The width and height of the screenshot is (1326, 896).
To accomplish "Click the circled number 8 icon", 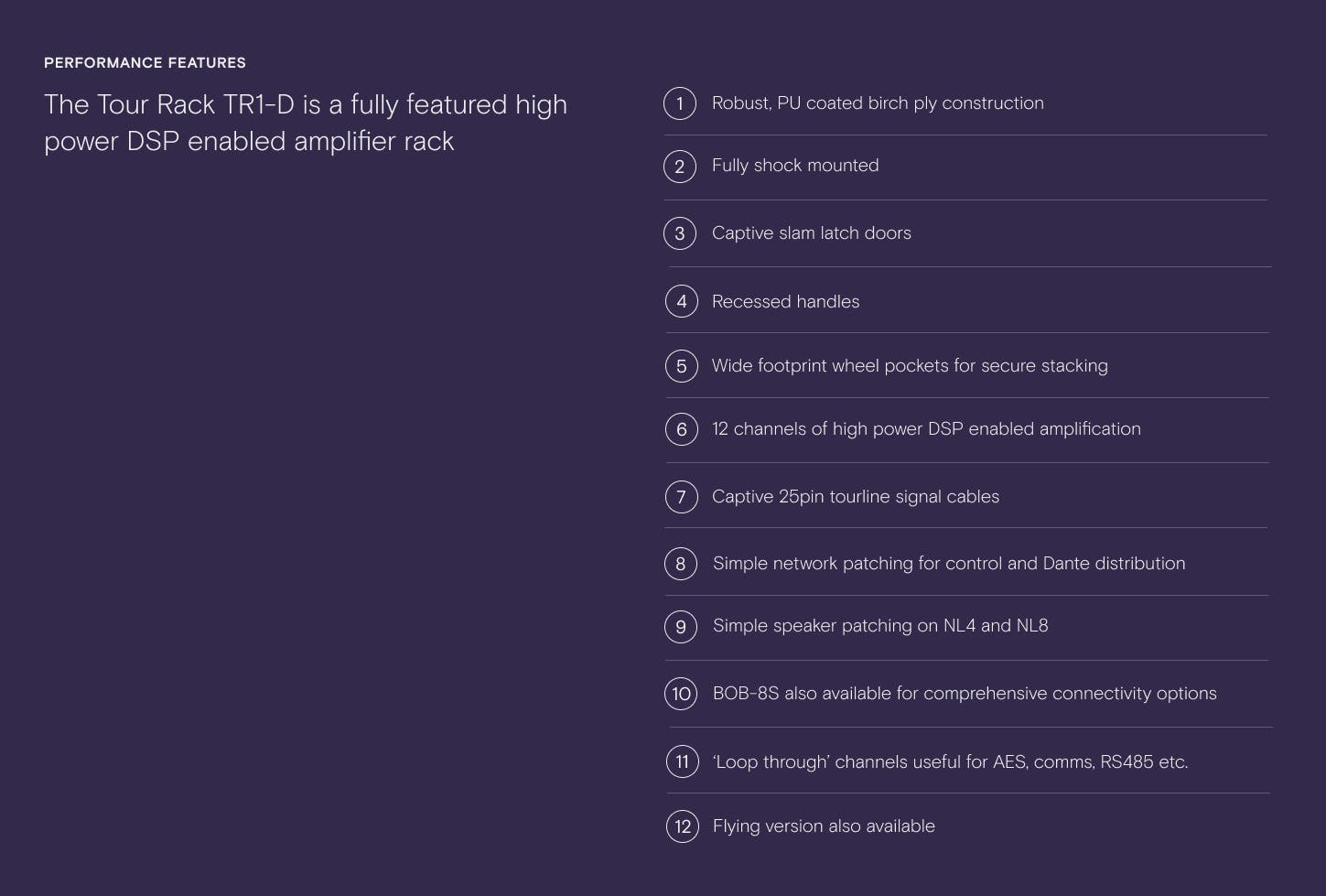I will tap(681, 564).
